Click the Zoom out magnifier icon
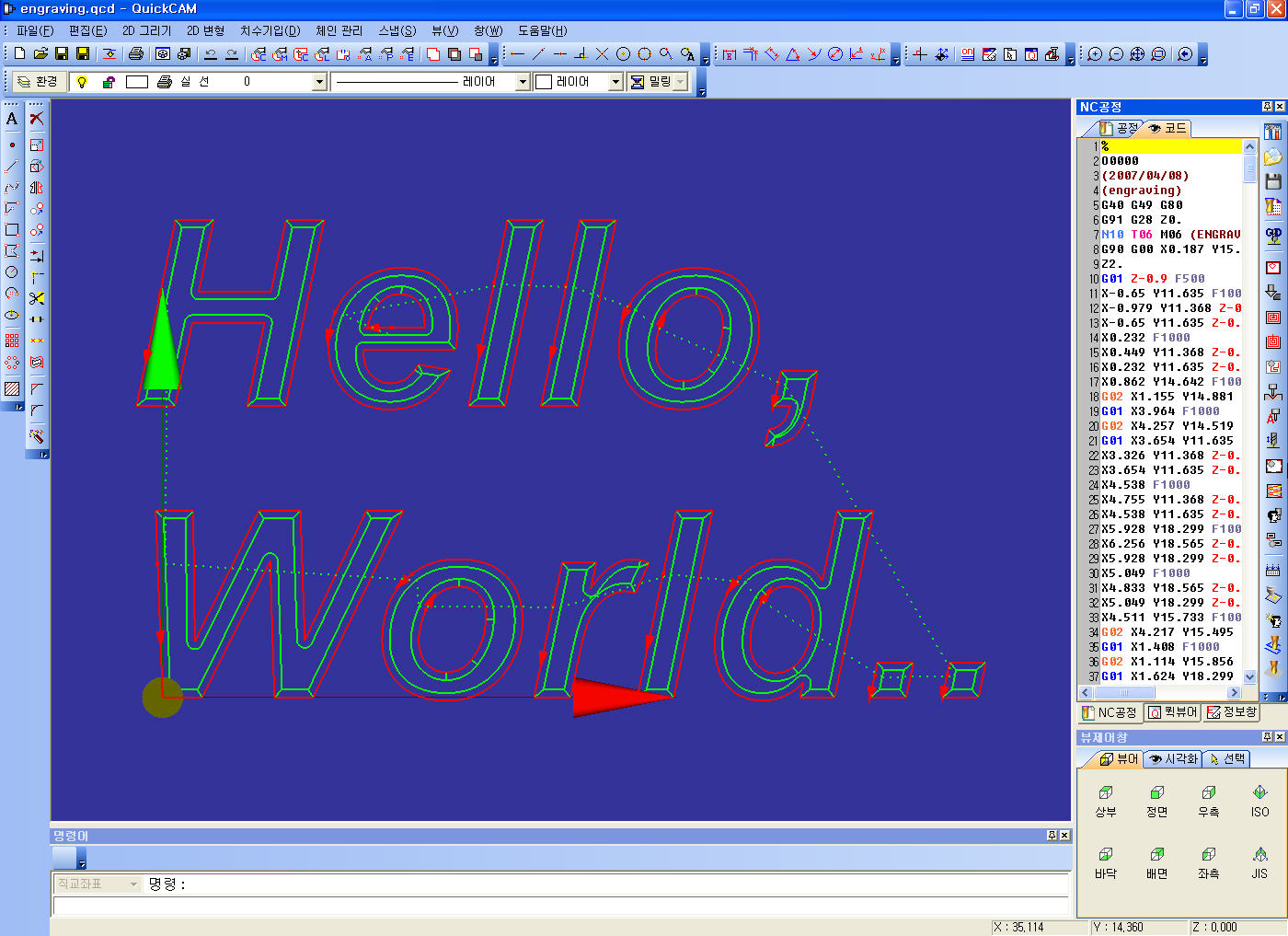Screen dimensions: 1288x936 tap(1116, 54)
